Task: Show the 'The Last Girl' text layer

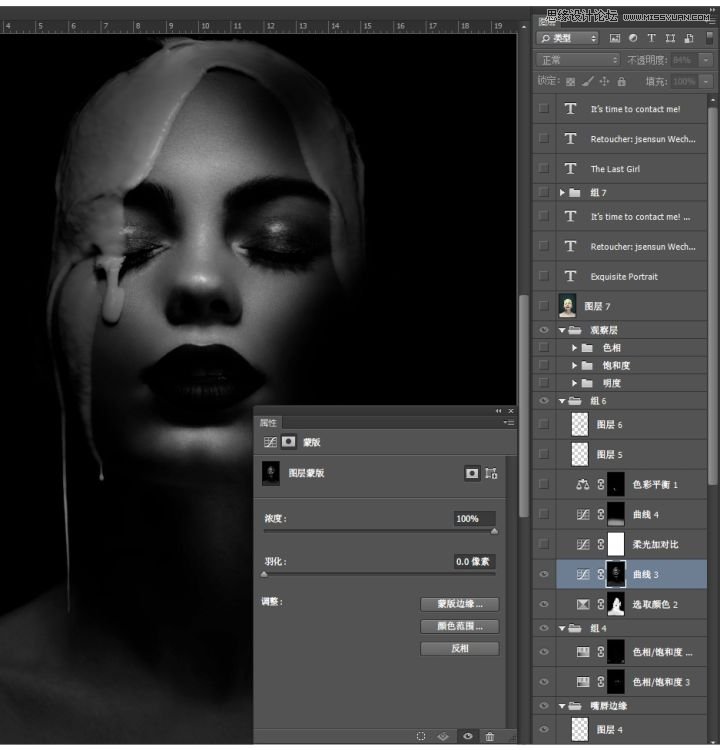Action: [544, 168]
